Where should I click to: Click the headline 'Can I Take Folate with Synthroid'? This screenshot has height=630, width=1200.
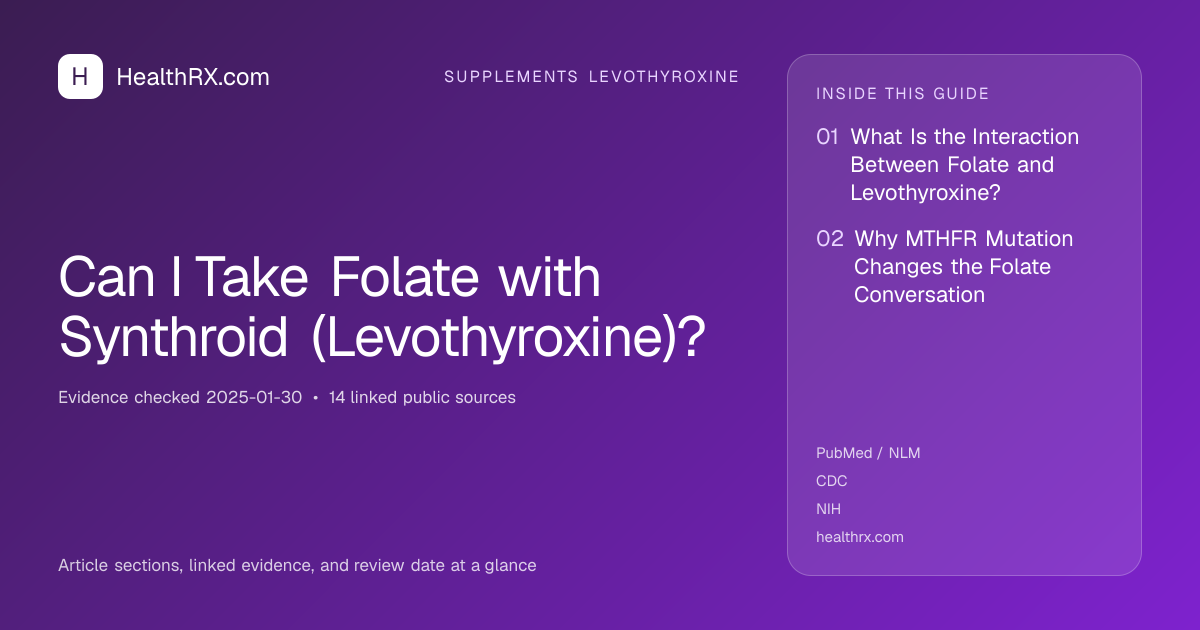[x=382, y=308]
